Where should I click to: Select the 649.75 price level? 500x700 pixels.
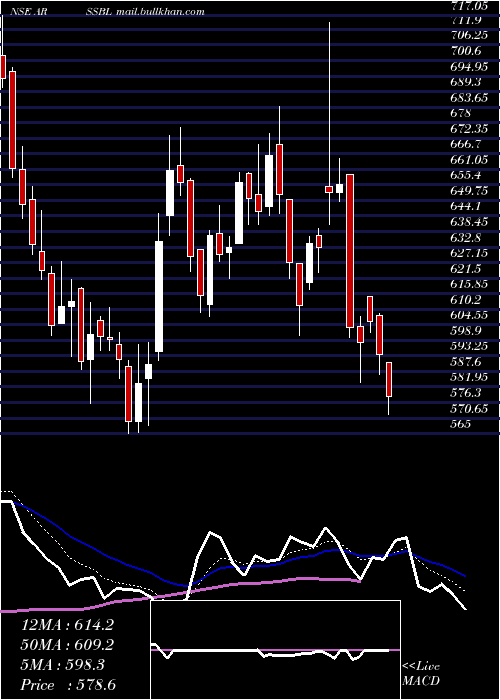click(471, 191)
